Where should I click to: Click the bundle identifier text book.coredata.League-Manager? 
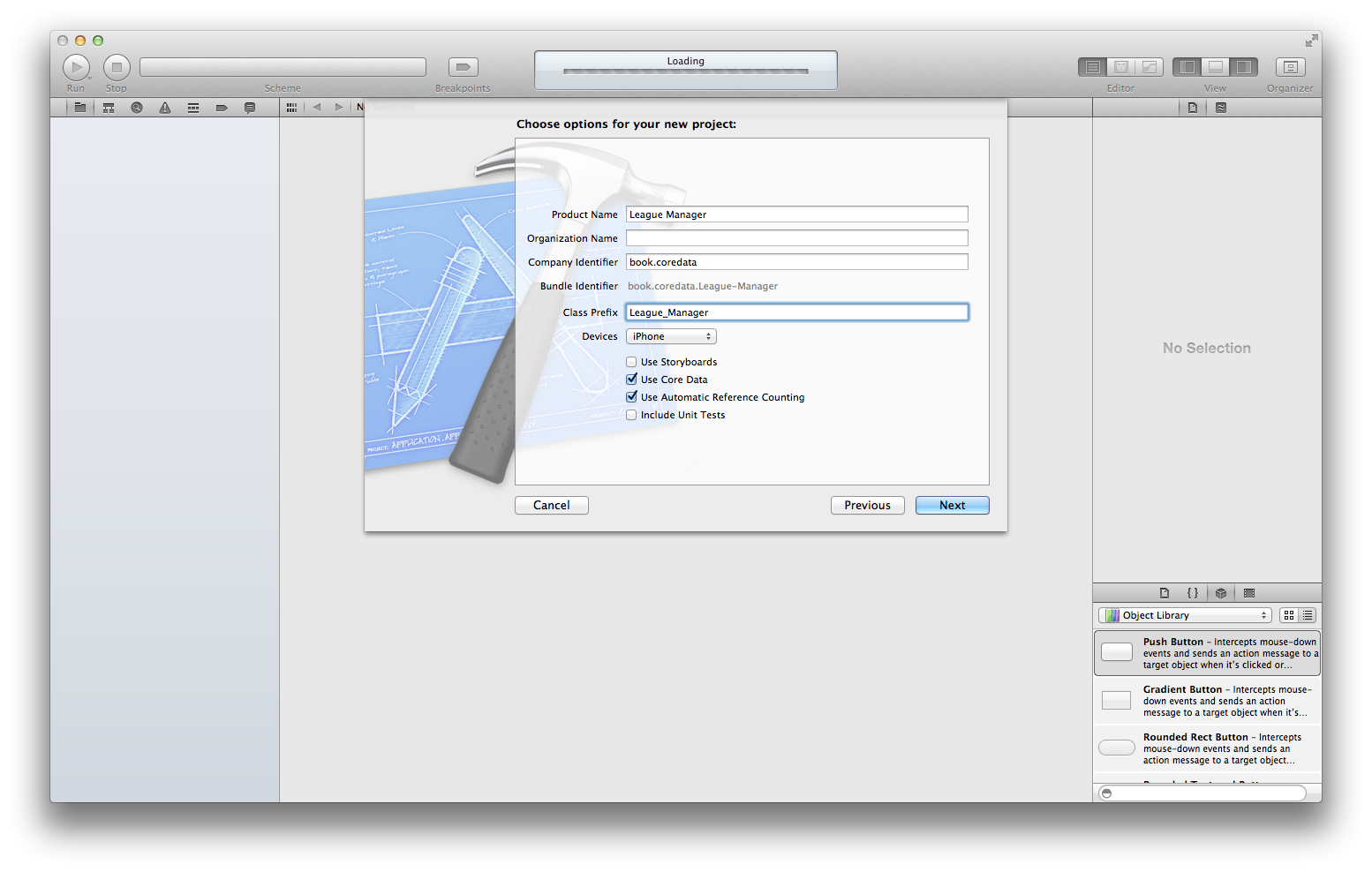(x=703, y=286)
